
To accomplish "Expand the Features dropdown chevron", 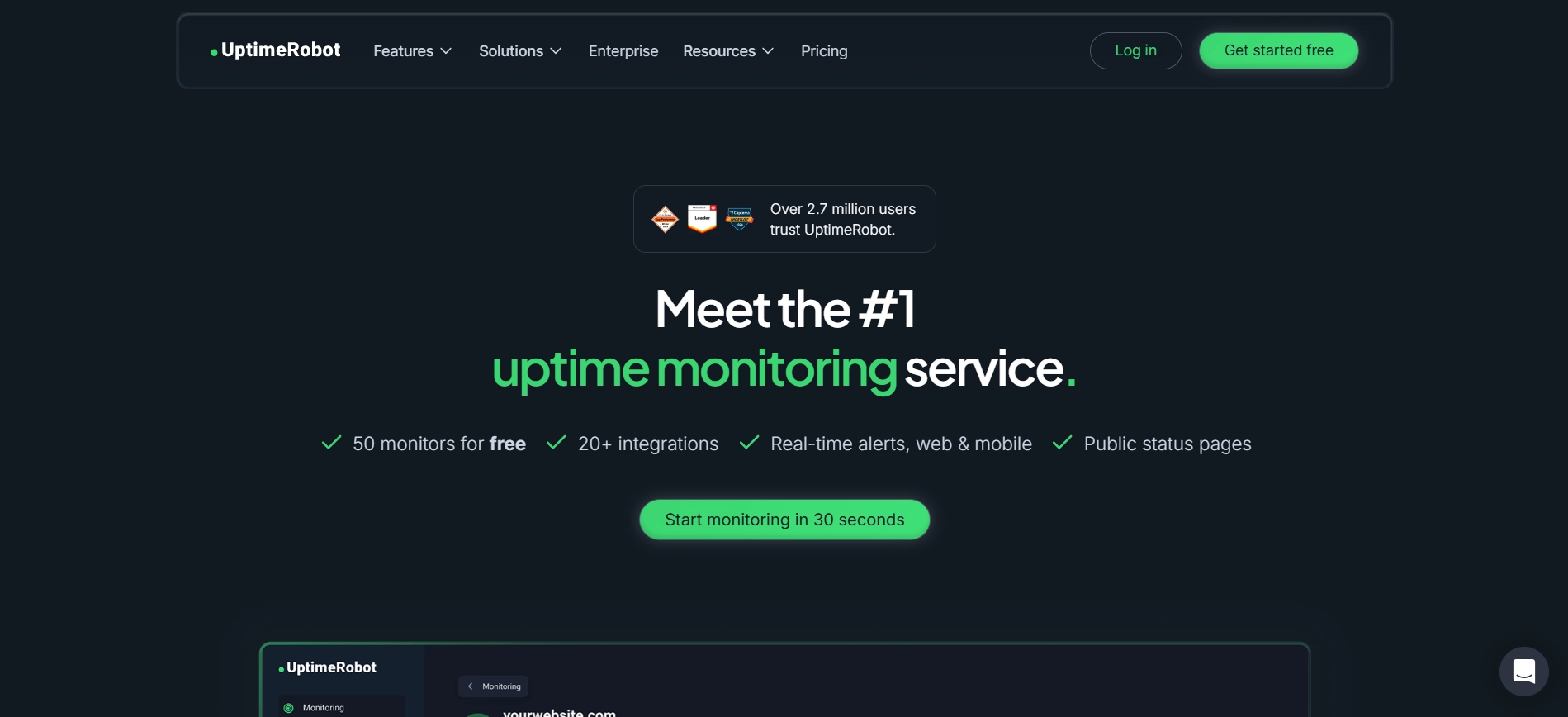I will pos(446,51).
